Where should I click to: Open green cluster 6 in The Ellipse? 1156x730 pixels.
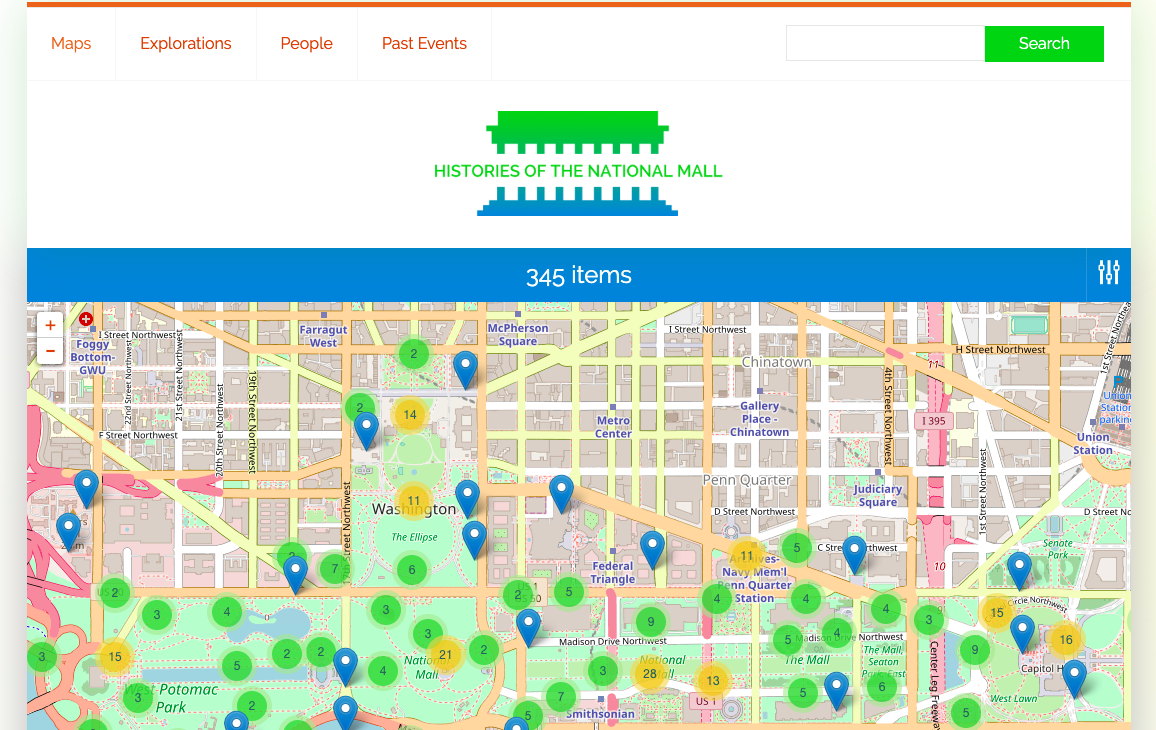click(x=412, y=569)
